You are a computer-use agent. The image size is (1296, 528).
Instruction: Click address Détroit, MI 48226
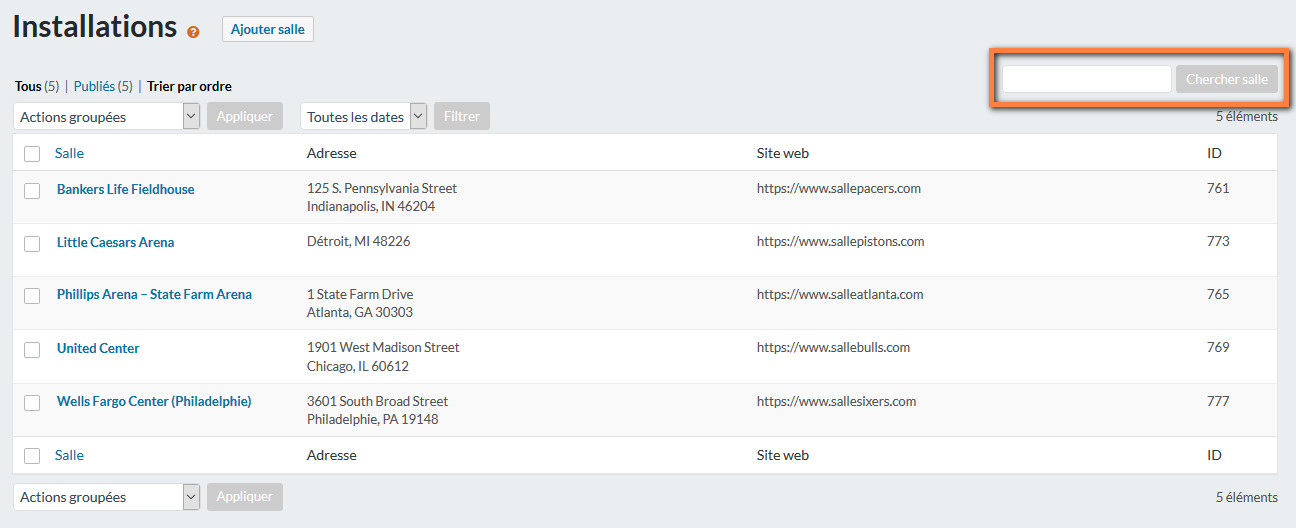point(358,241)
